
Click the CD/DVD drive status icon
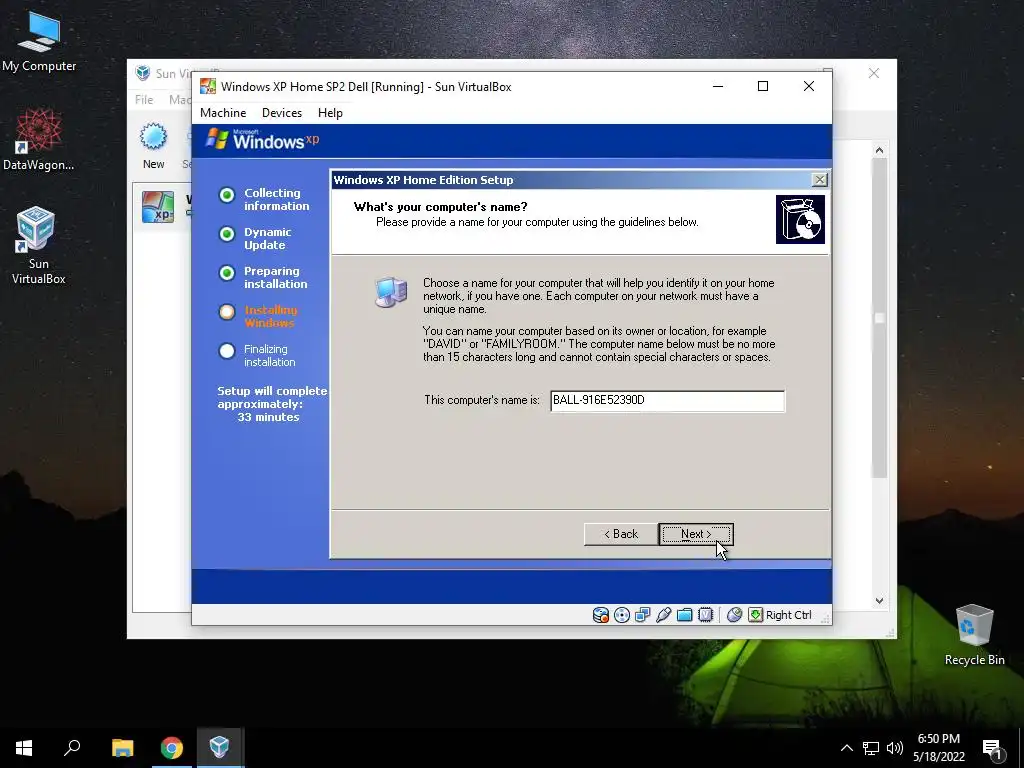(622, 615)
